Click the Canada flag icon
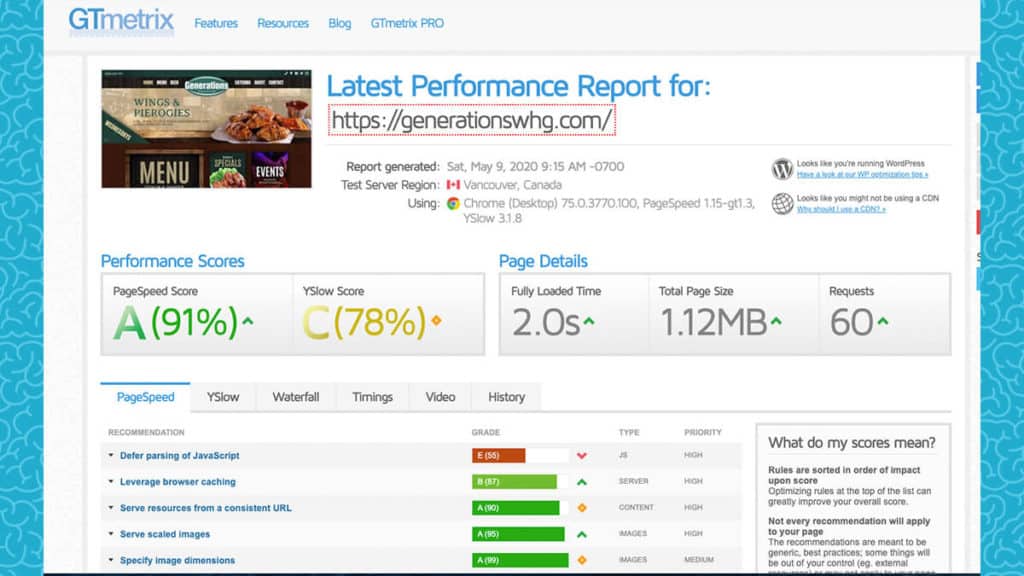Viewport: 1024px width, 576px height. point(453,185)
